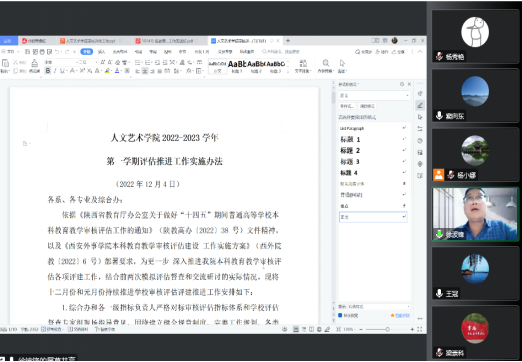The height and width of the screenshot is (362, 522).
Task: Redo the last action
Action: coord(67,52)
